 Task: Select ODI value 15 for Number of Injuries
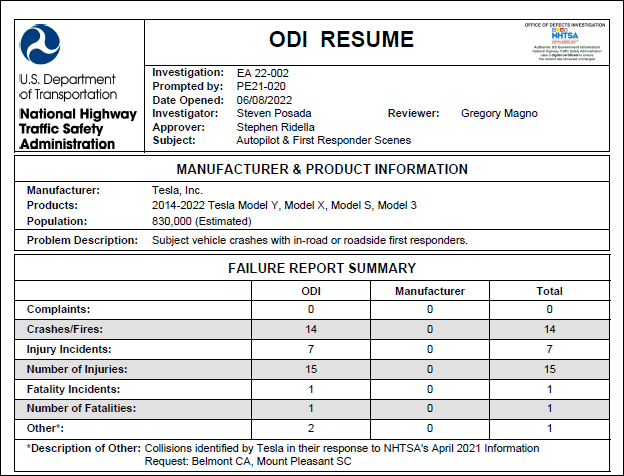(x=311, y=369)
